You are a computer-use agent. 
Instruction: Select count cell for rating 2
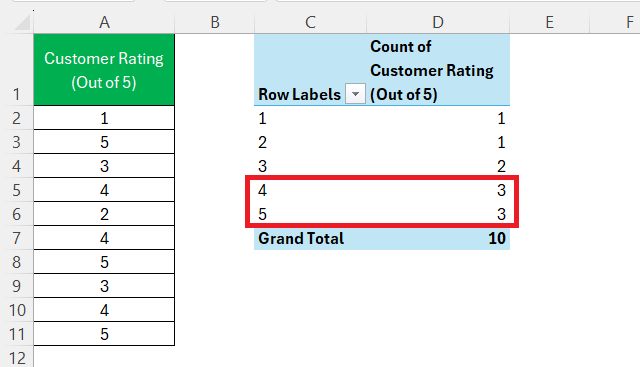[438, 142]
